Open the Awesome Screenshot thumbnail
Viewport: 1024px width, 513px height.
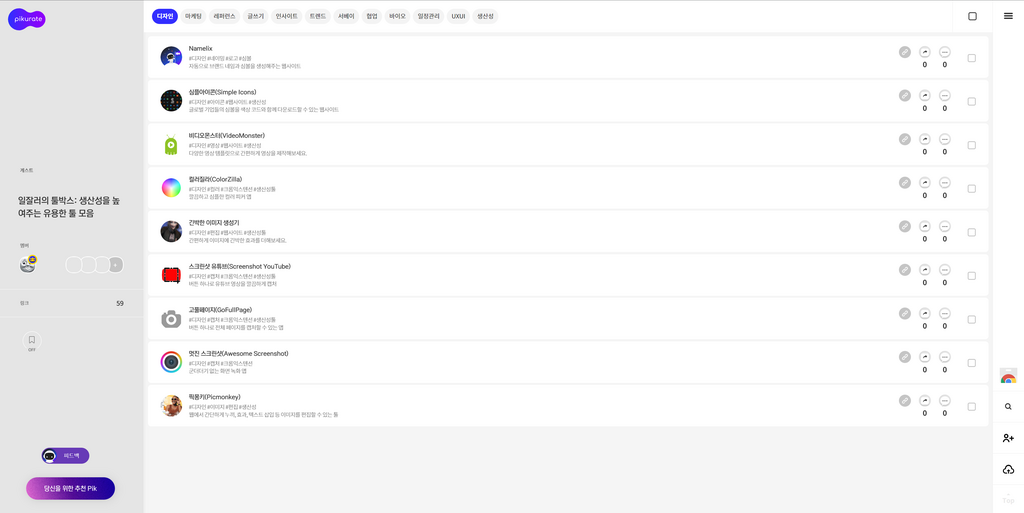171,362
